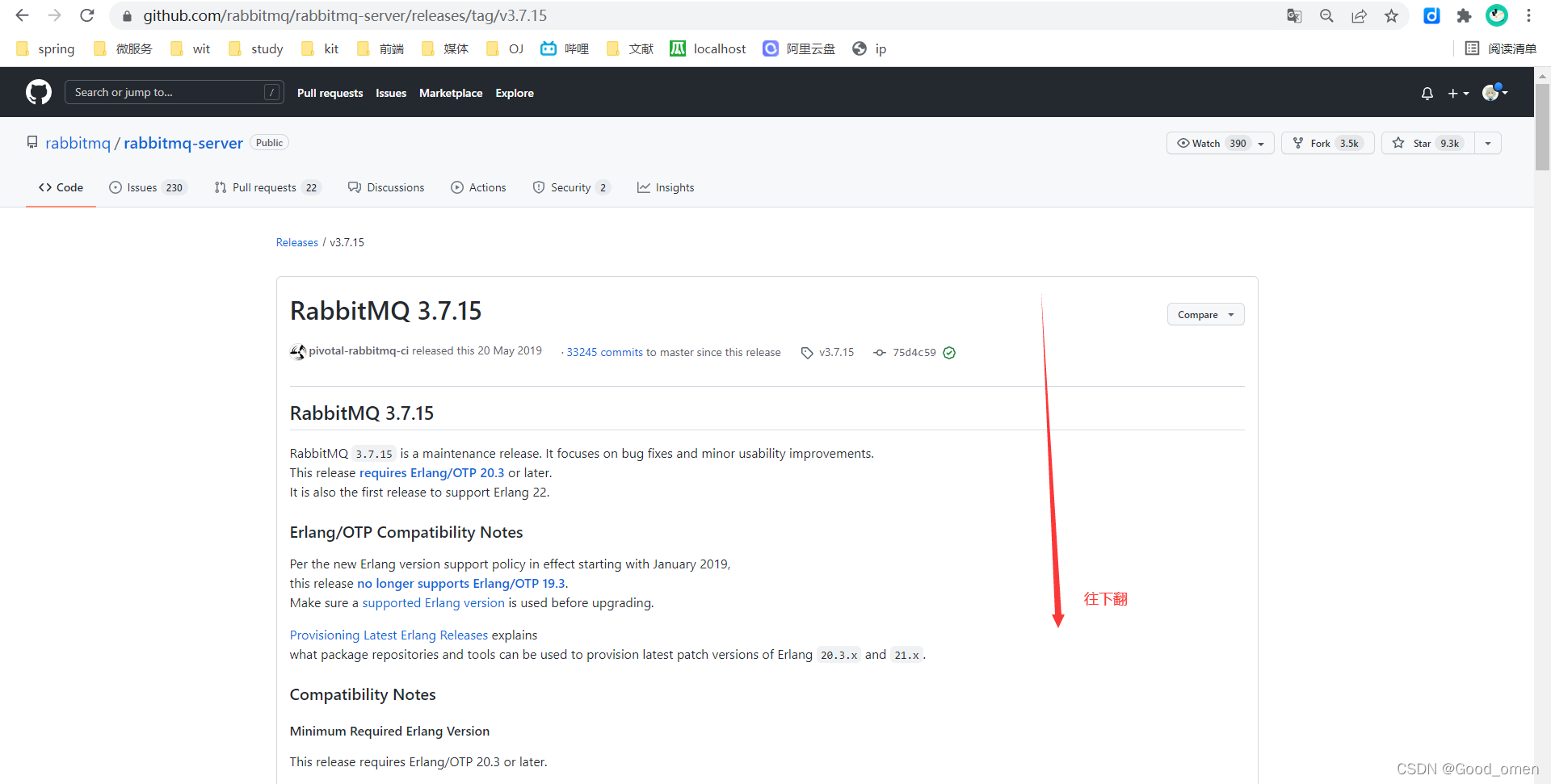Click the address bar URL
1551x784 pixels.
(x=345, y=16)
